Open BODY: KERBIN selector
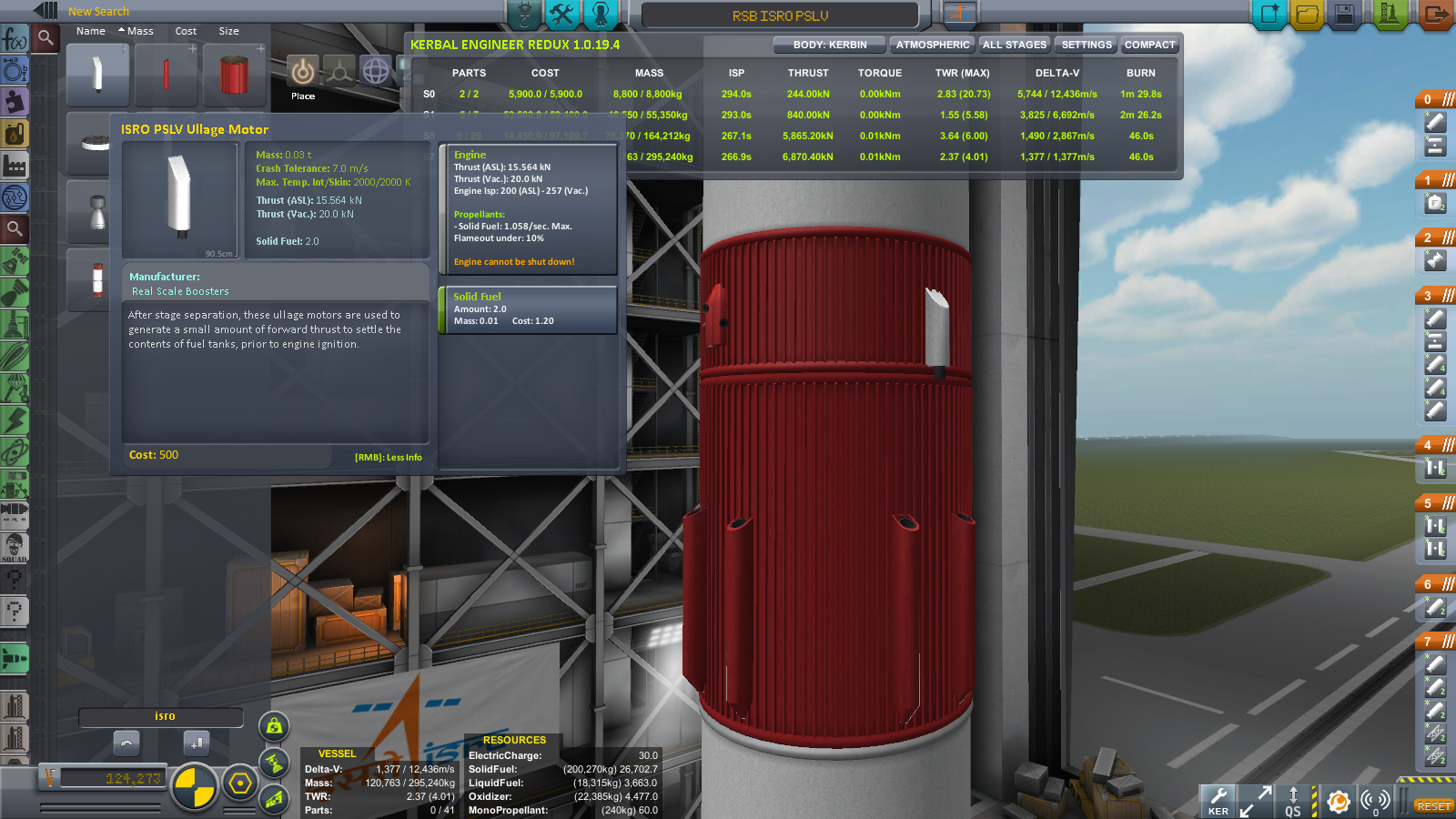 (x=829, y=45)
